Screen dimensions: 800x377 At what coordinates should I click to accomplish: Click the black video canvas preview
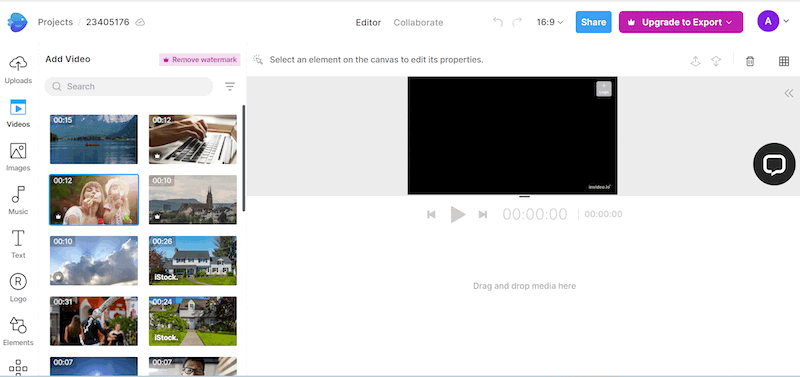(x=512, y=136)
